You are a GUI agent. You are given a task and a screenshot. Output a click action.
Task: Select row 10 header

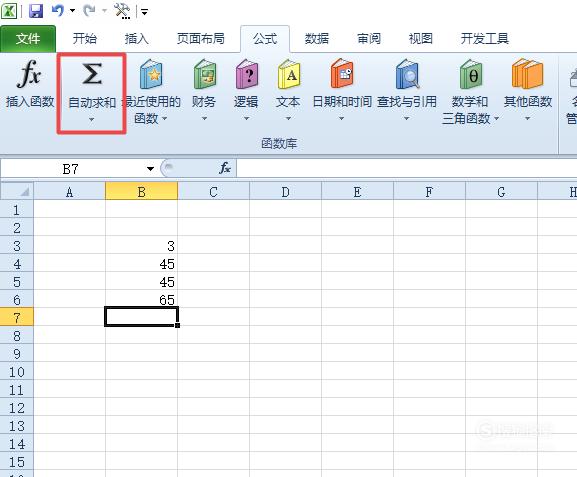[17, 372]
